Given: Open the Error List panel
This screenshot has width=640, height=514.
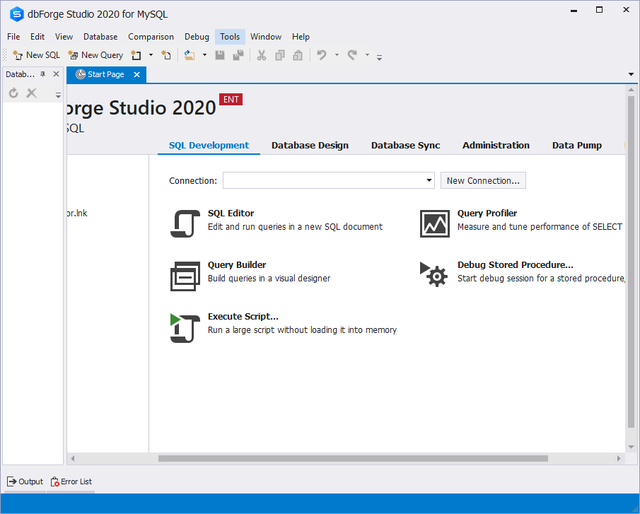Looking at the screenshot, I should (71, 481).
